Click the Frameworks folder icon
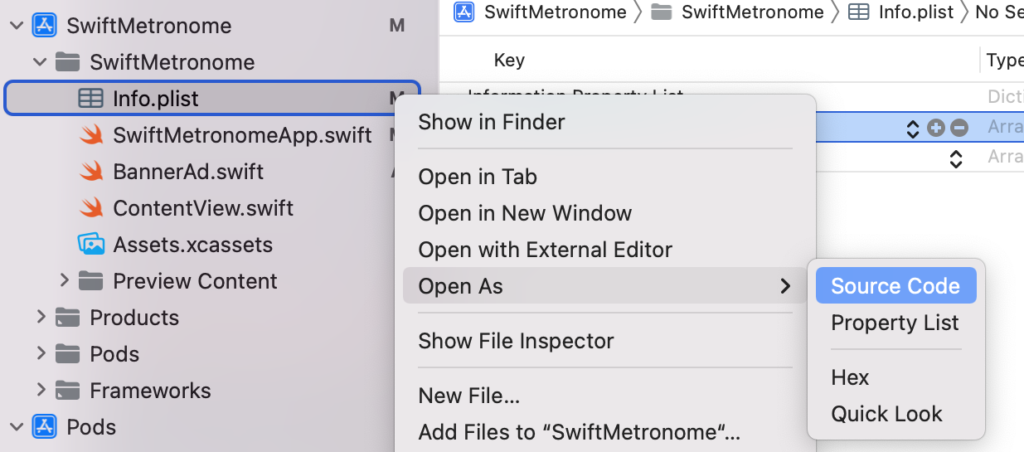Screen dimensions: 1024x452 click(67, 391)
